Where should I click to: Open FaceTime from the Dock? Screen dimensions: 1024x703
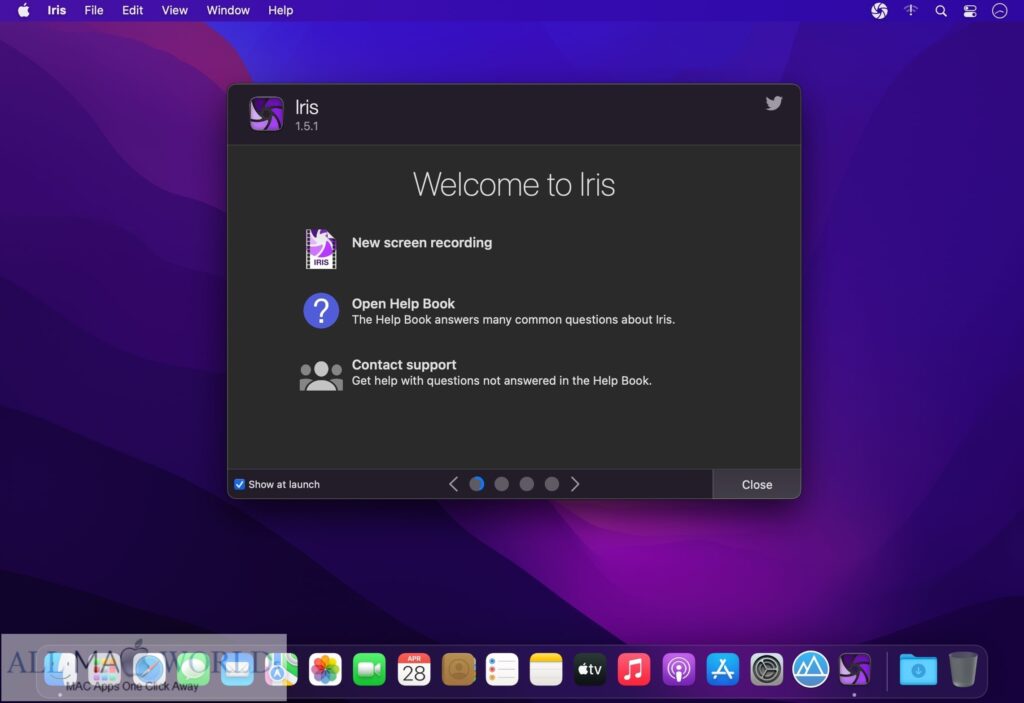pyautogui.click(x=369, y=670)
